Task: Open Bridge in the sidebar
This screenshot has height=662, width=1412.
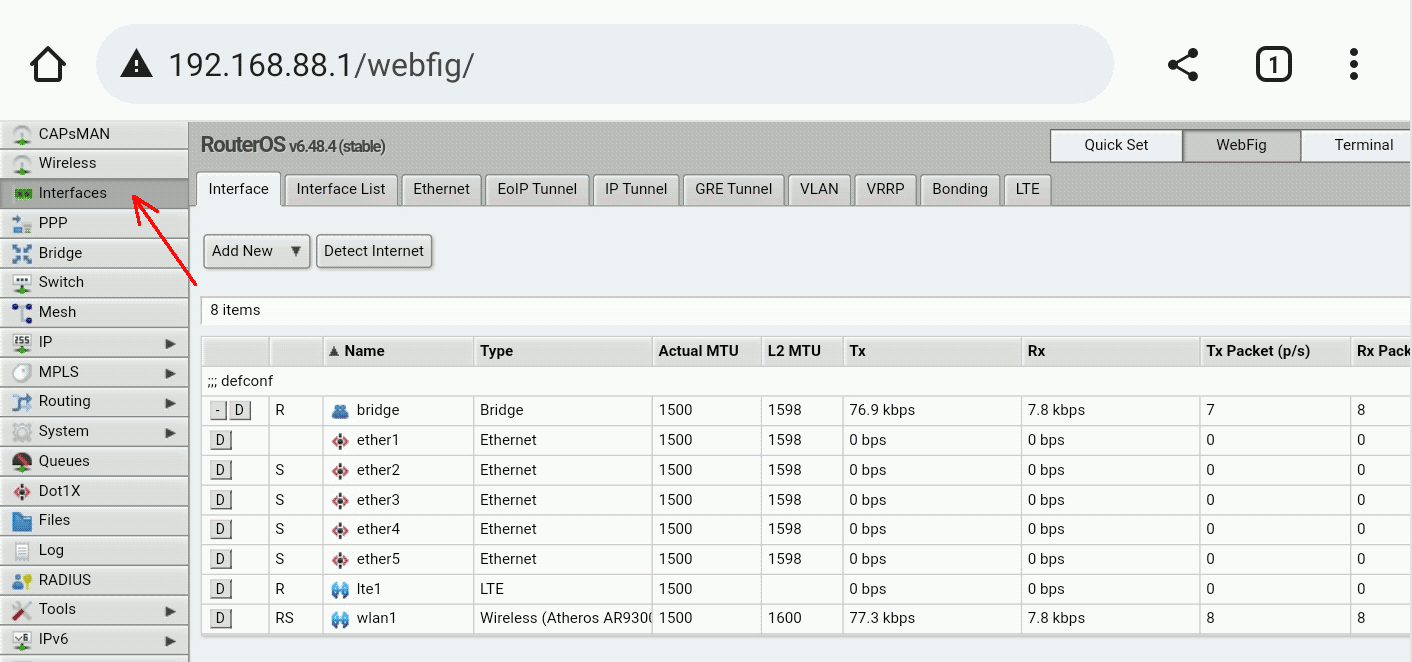Action: tap(94, 253)
